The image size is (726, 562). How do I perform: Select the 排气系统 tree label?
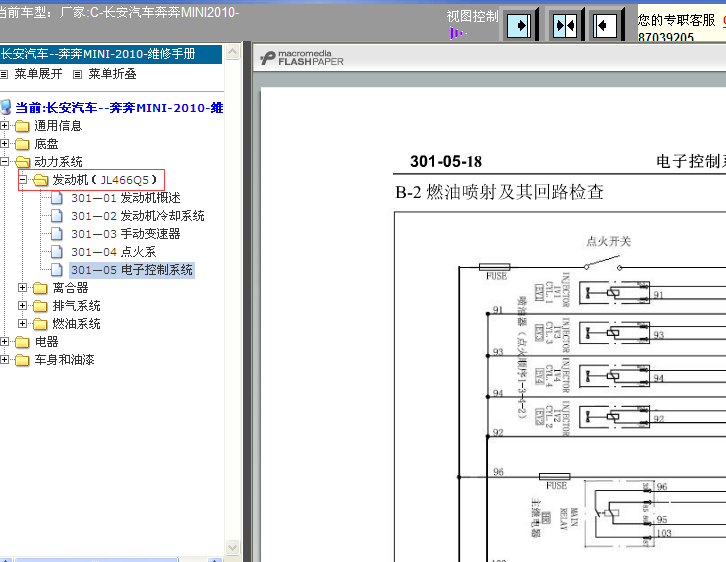point(76,306)
